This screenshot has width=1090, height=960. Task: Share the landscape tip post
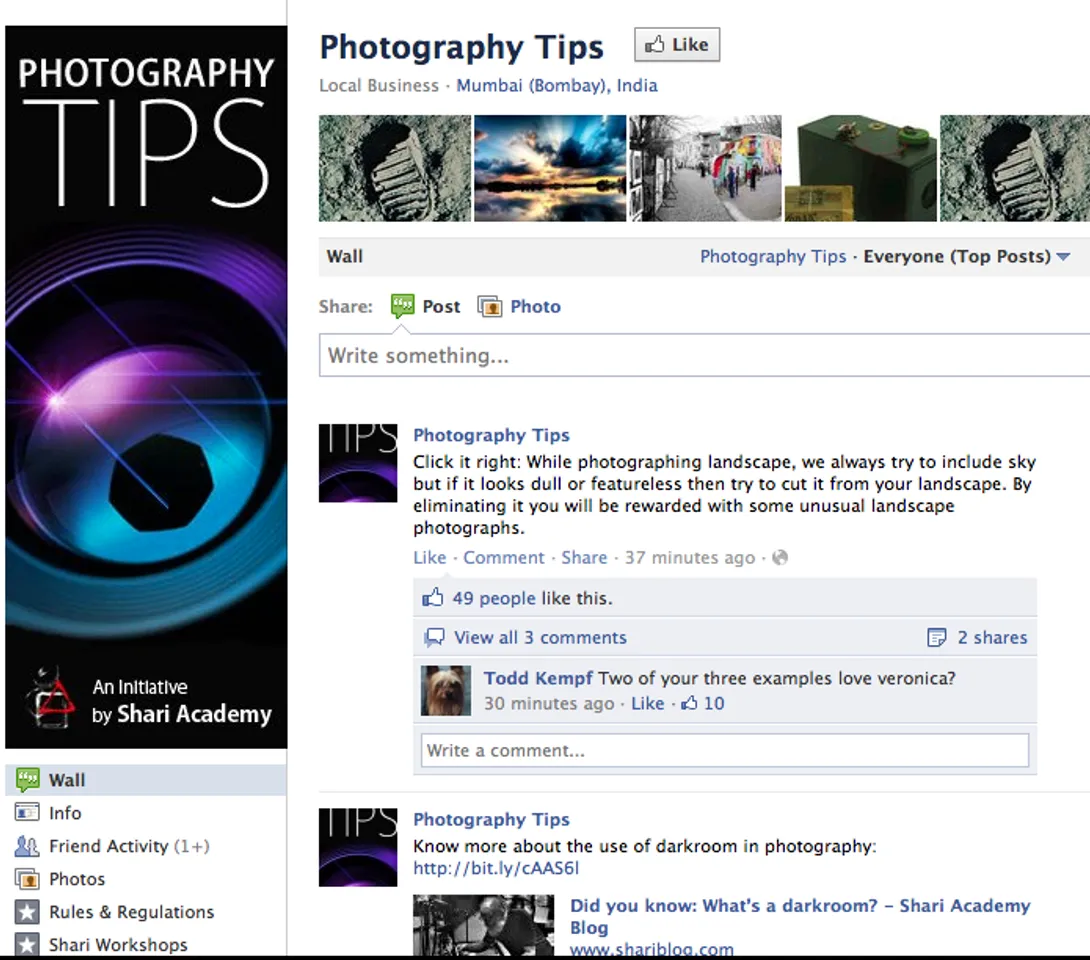point(584,558)
